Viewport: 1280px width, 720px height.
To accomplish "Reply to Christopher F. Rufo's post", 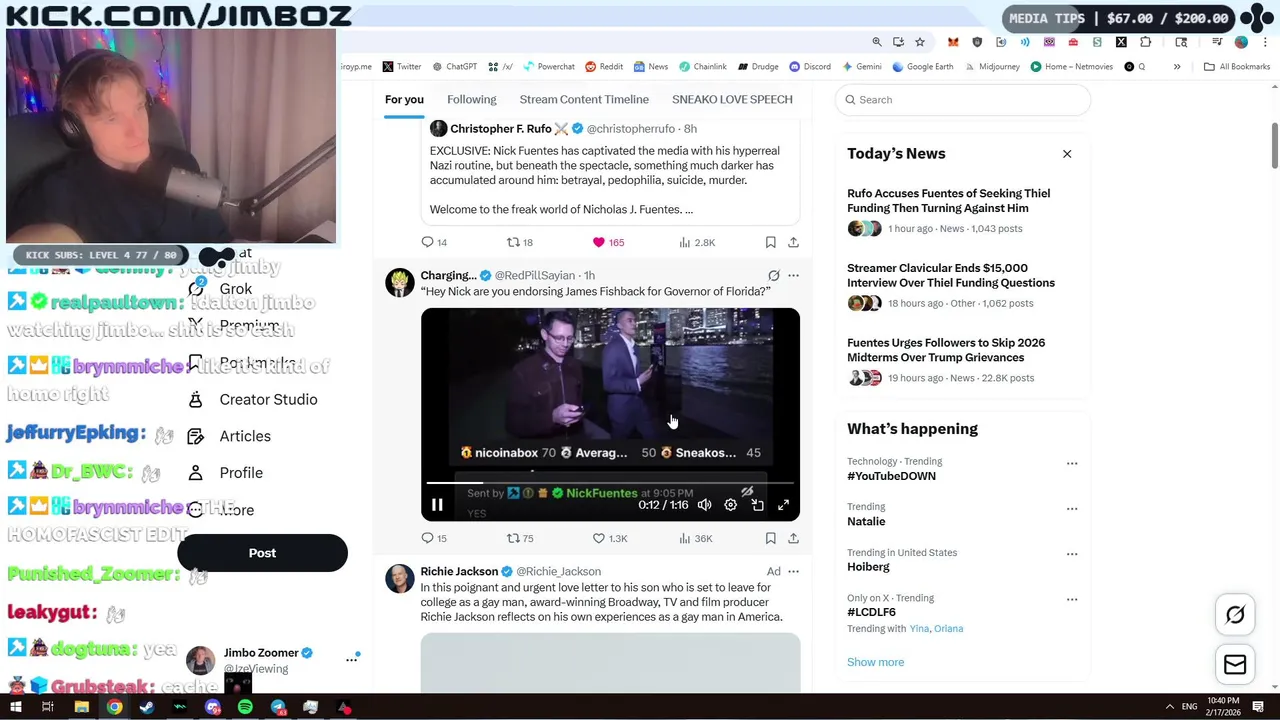I will click(x=434, y=242).
